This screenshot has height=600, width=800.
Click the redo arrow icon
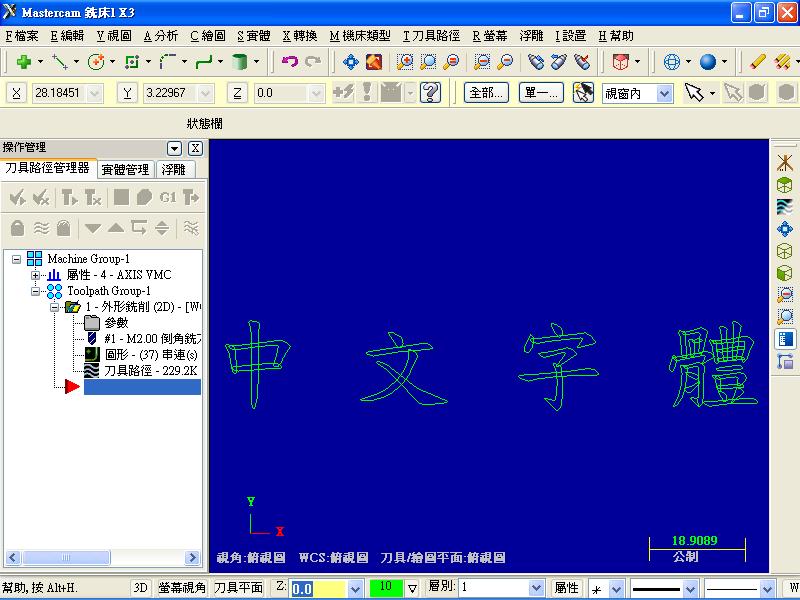(313, 62)
